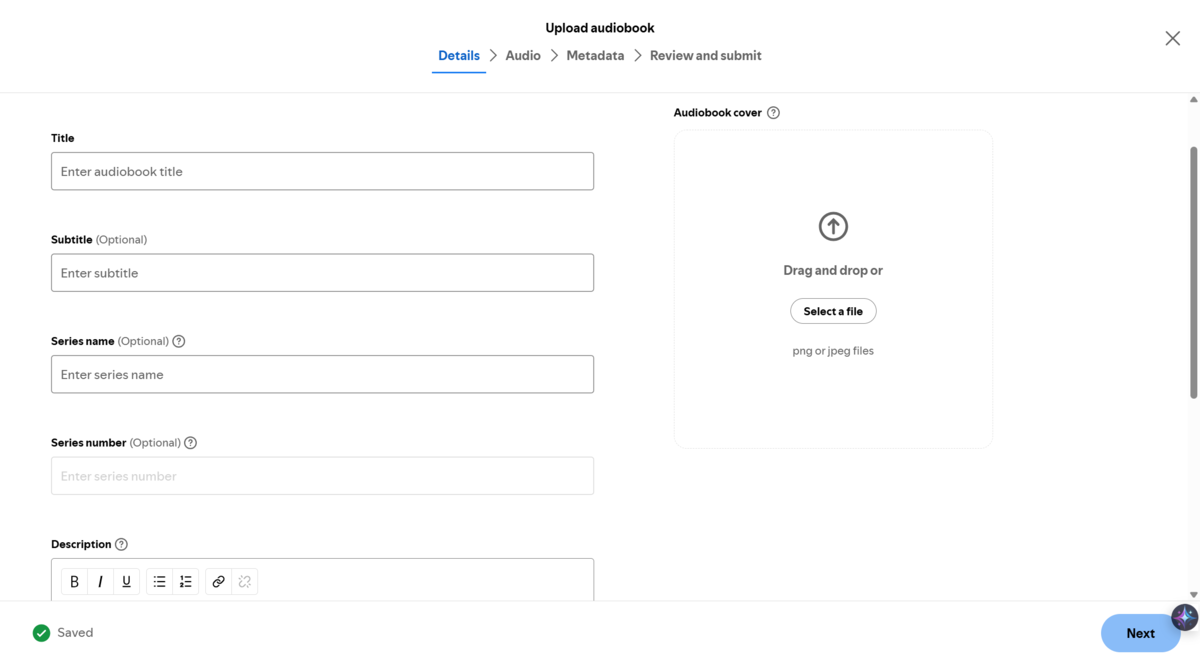The width and height of the screenshot is (1200, 665).
Task: Click the Series number input field
Action: click(322, 476)
